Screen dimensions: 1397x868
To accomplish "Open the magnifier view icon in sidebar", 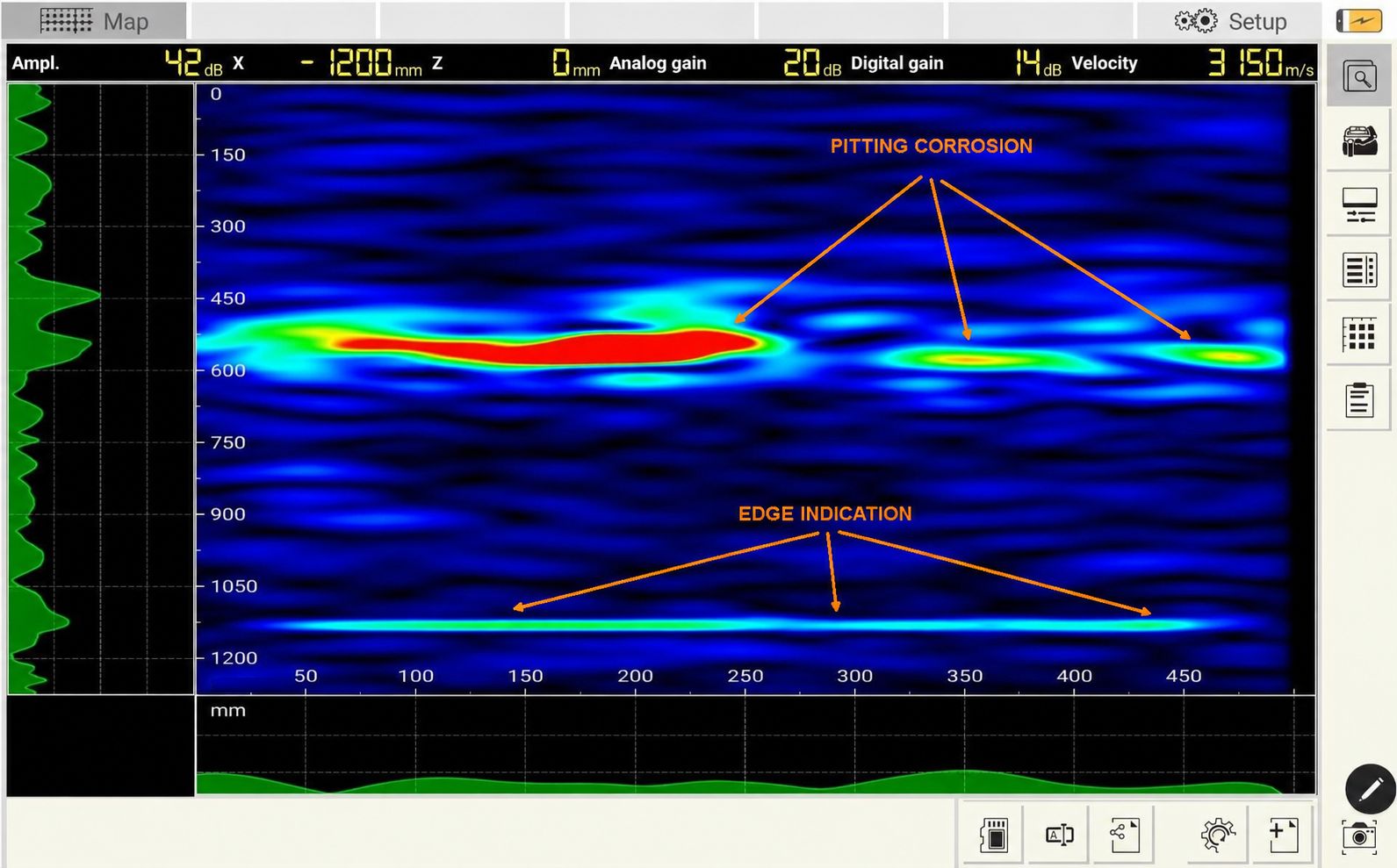I will [1359, 77].
